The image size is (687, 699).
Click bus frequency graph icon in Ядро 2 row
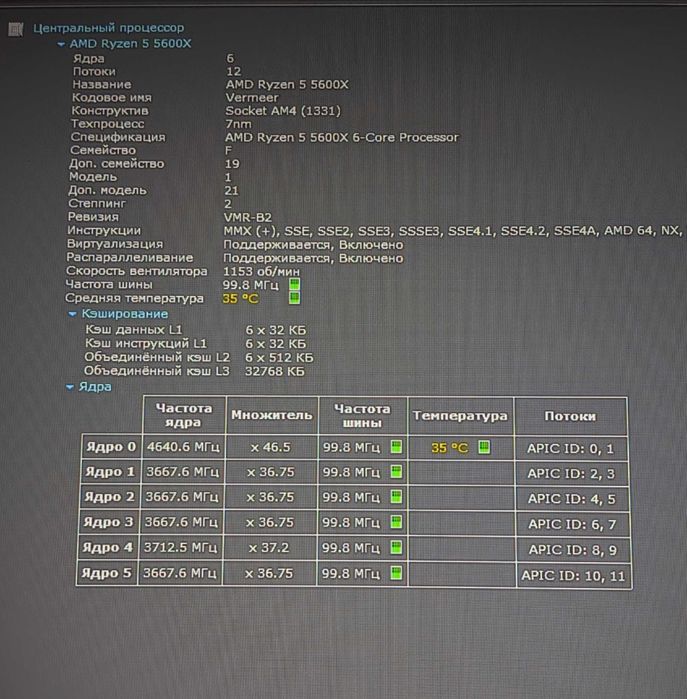point(396,497)
